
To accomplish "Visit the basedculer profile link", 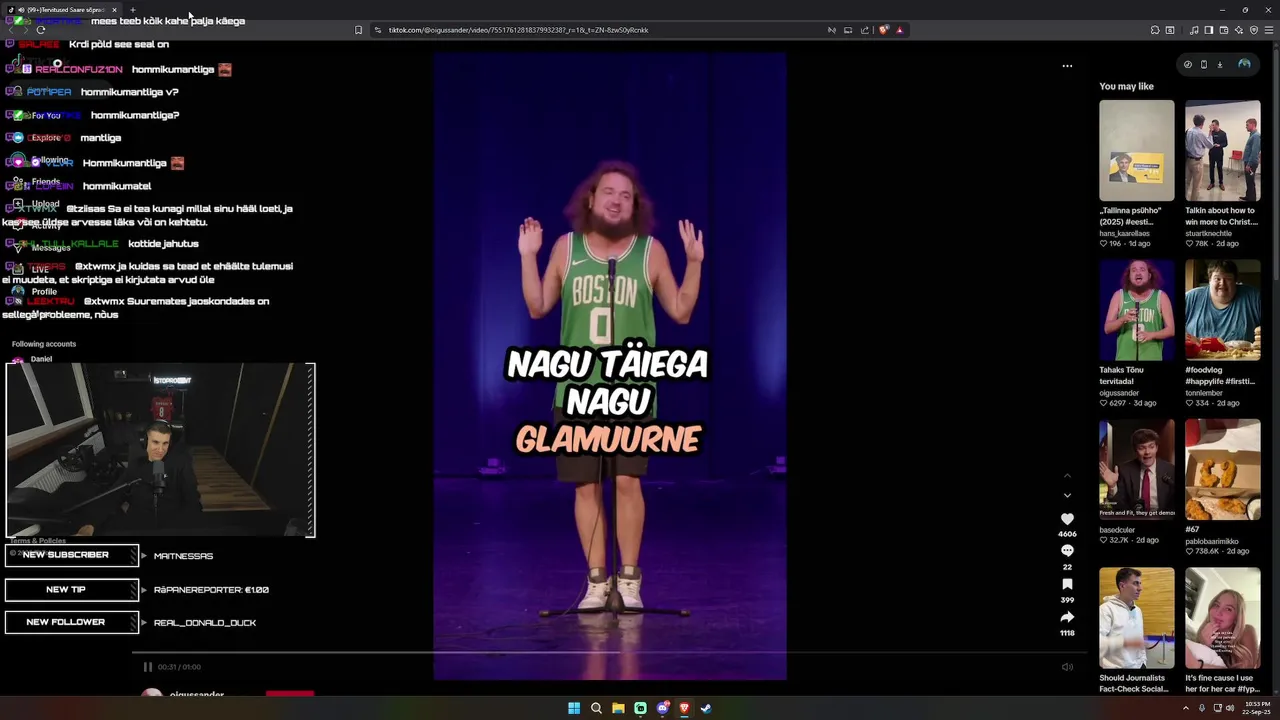I will (1117, 530).
